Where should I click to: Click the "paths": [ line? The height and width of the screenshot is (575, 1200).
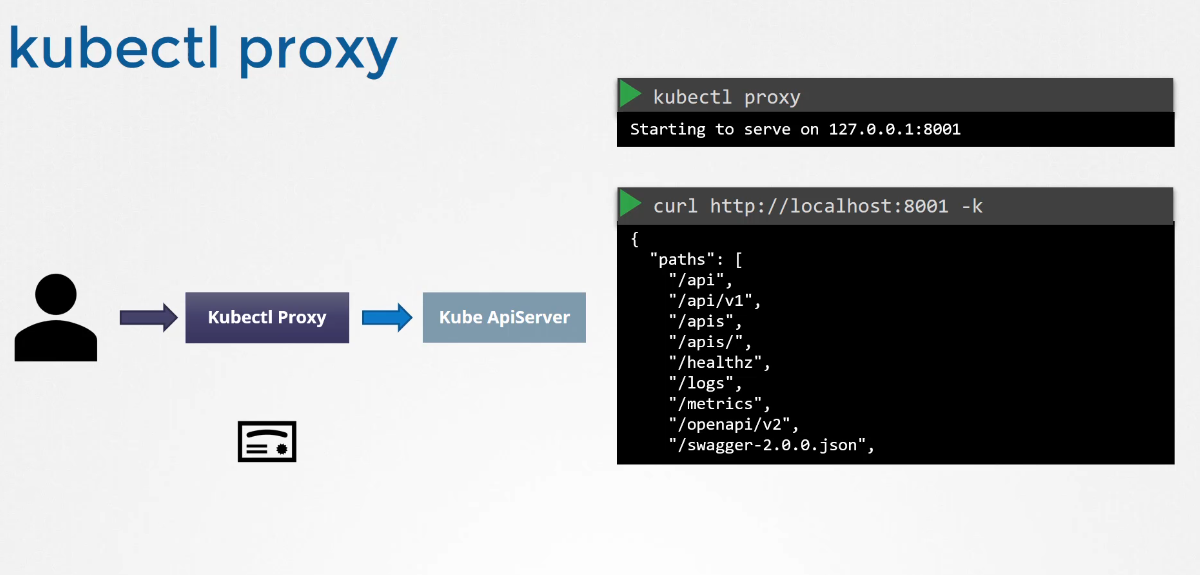click(695, 260)
